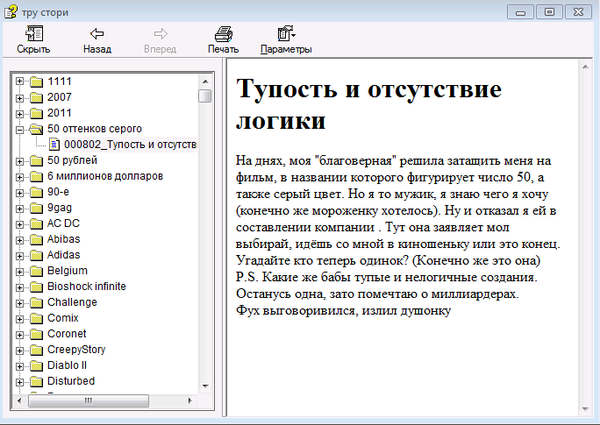Open the Параметры options toolbar button

coord(285,40)
